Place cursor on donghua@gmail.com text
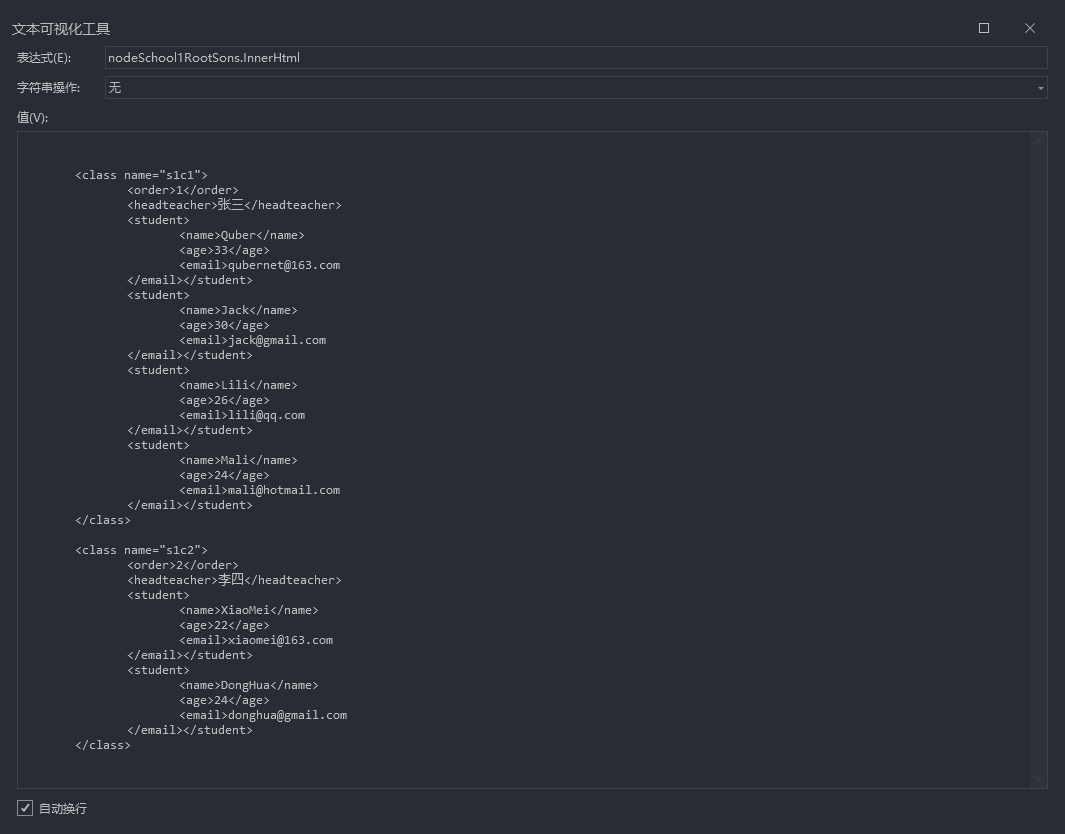Screen dimensions: 1065x834 click(287, 715)
